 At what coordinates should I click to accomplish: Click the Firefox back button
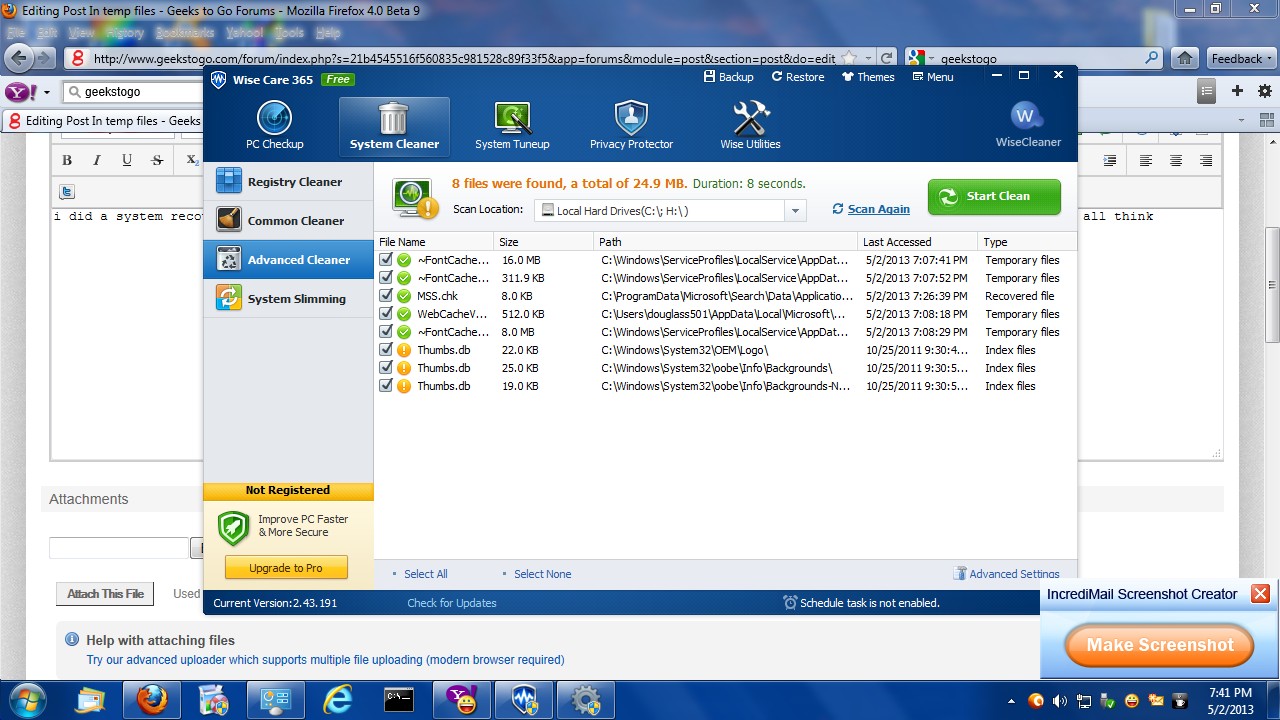(18, 57)
